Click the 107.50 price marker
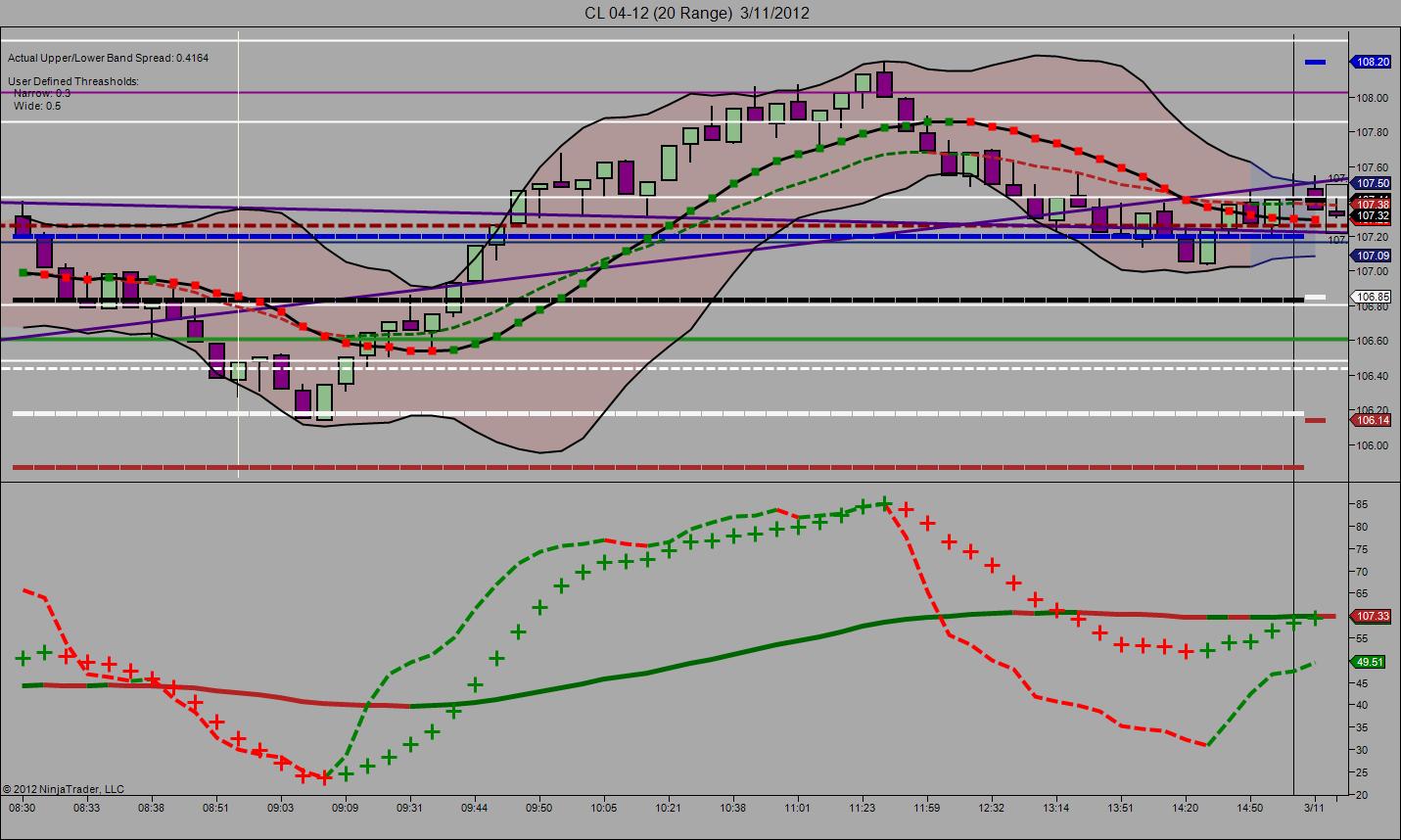The width and height of the screenshot is (1401, 840). [x=1372, y=183]
